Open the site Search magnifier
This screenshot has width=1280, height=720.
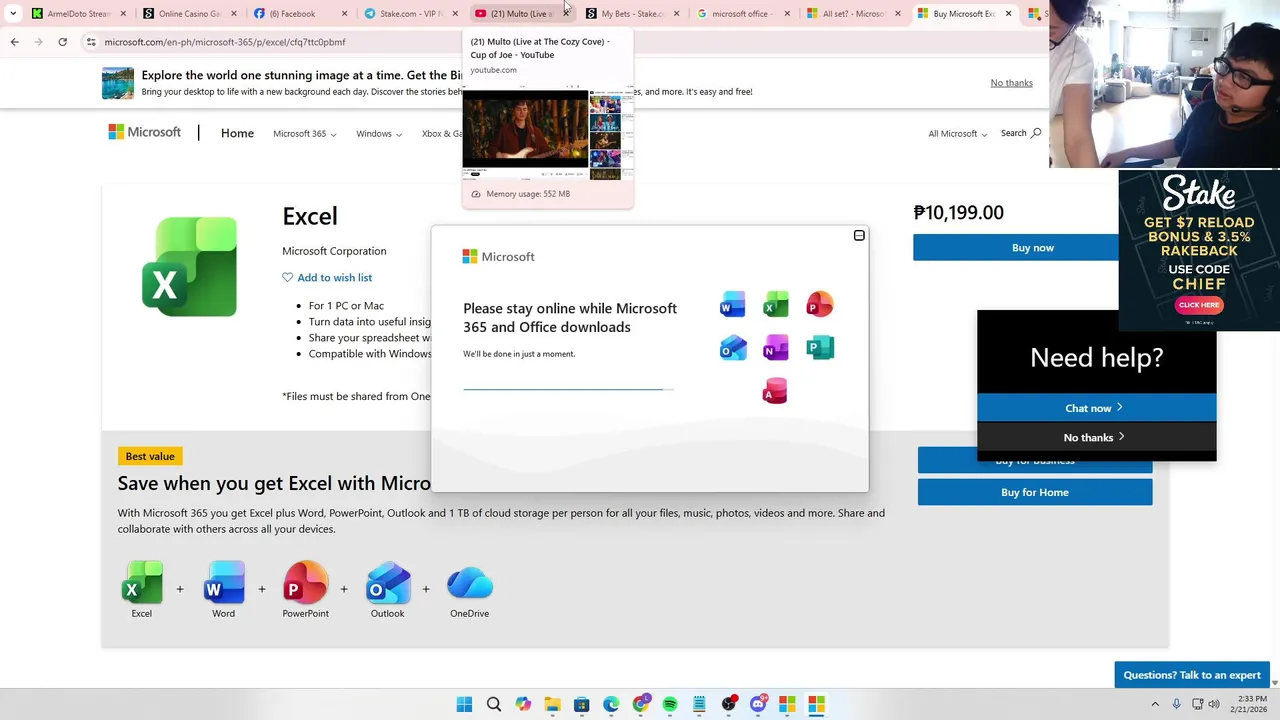click(1036, 133)
